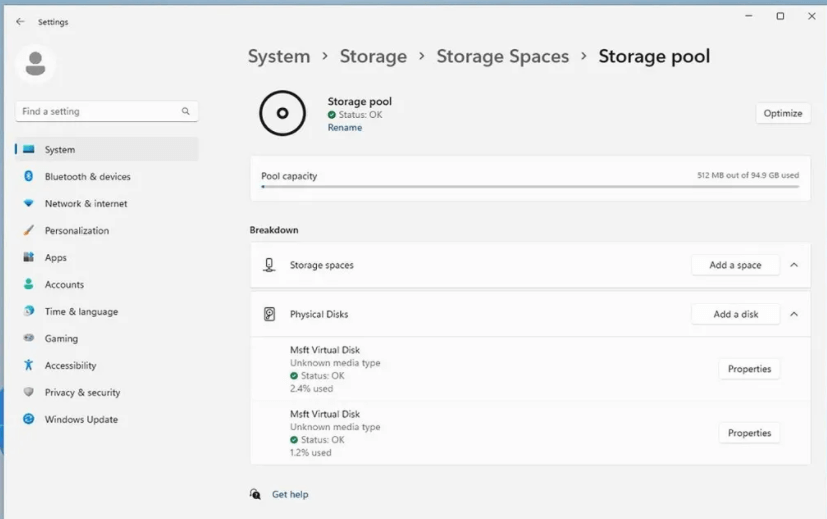This screenshot has width=827, height=519.
Task: Click the Get help link
Action: click(290, 494)
